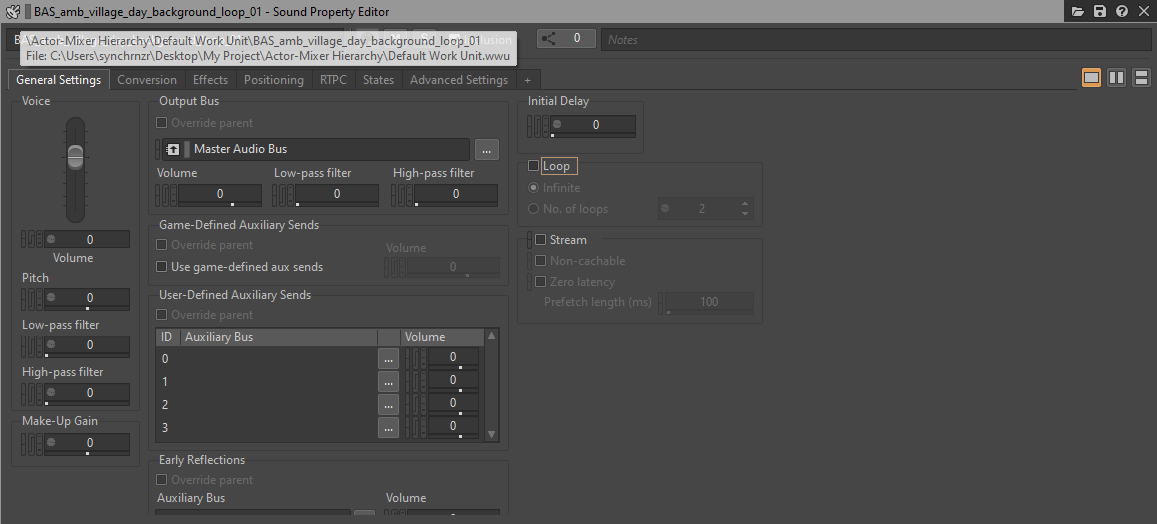
Task: Enable the Loop checkbox
Action: tap(533, 165)
